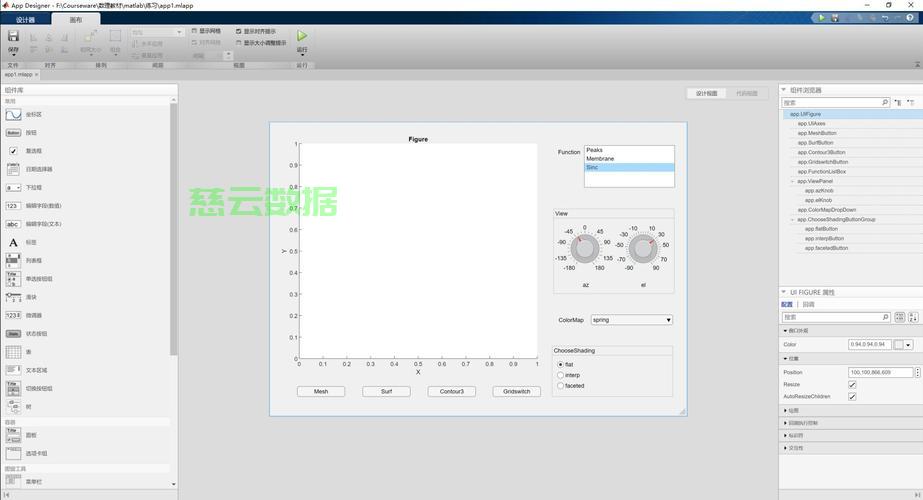
Task: Run the app with the green play icon
Action: (302, 36)
